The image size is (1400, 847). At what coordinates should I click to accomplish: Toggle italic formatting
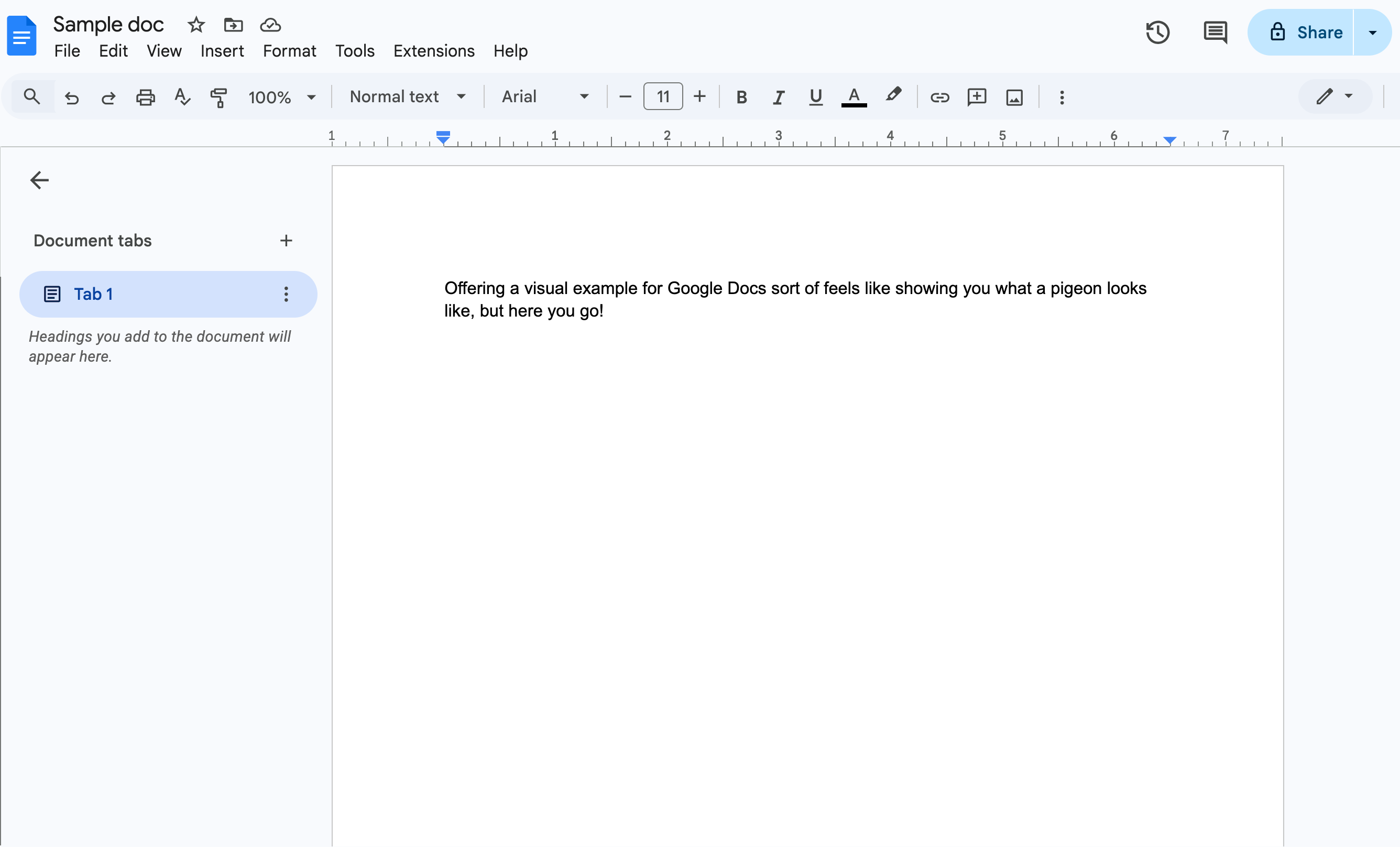[779, 97]
